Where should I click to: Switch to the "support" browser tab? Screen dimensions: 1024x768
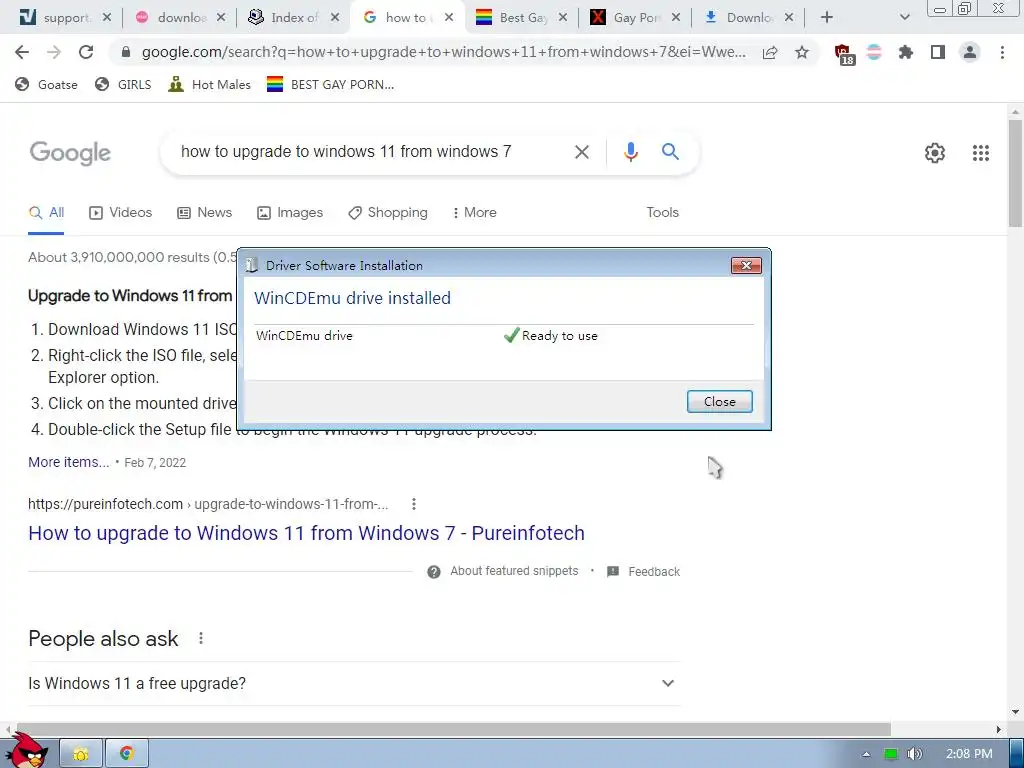(x=65, y=18)
